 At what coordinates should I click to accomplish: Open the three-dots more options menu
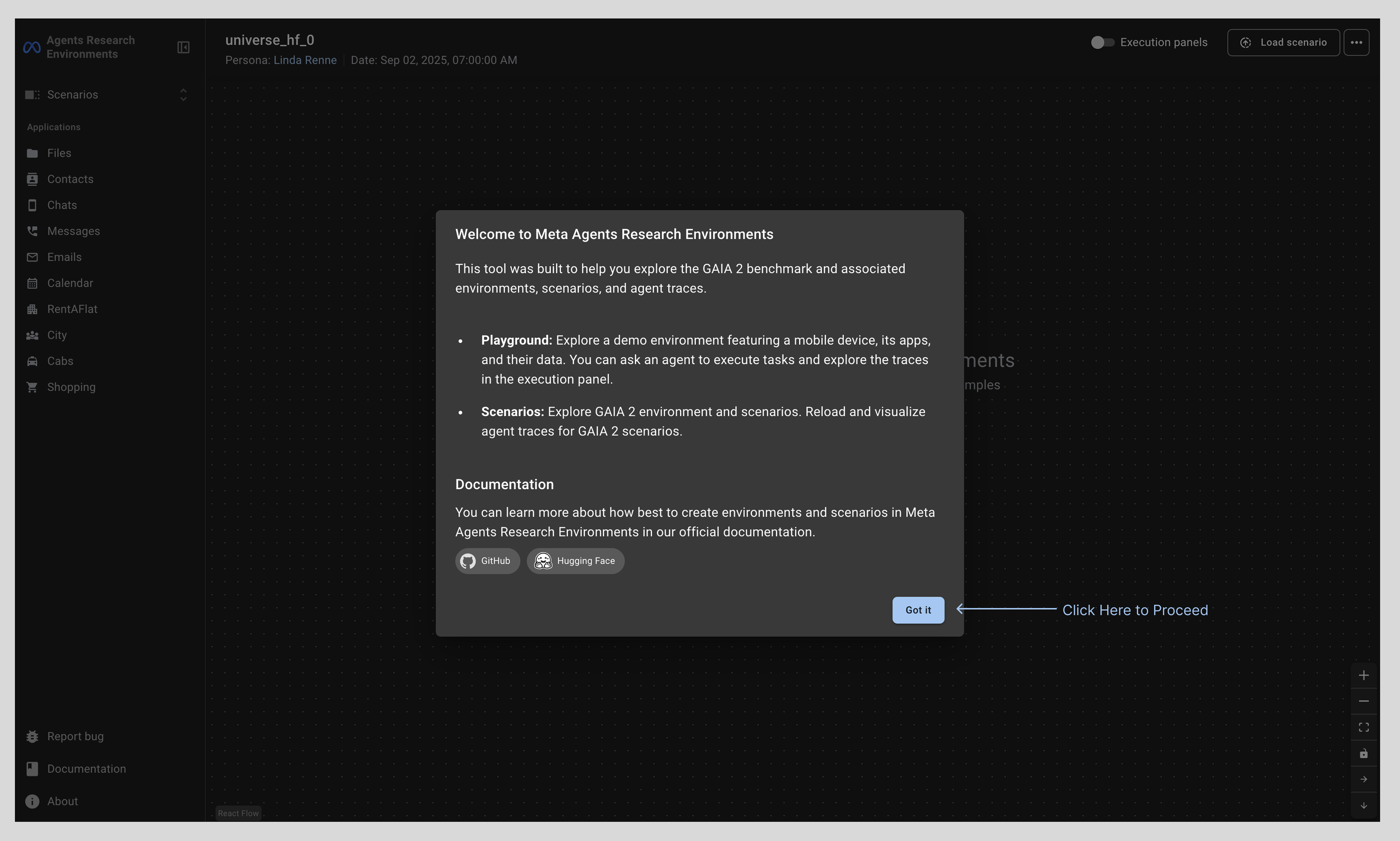click(1356, 43)
